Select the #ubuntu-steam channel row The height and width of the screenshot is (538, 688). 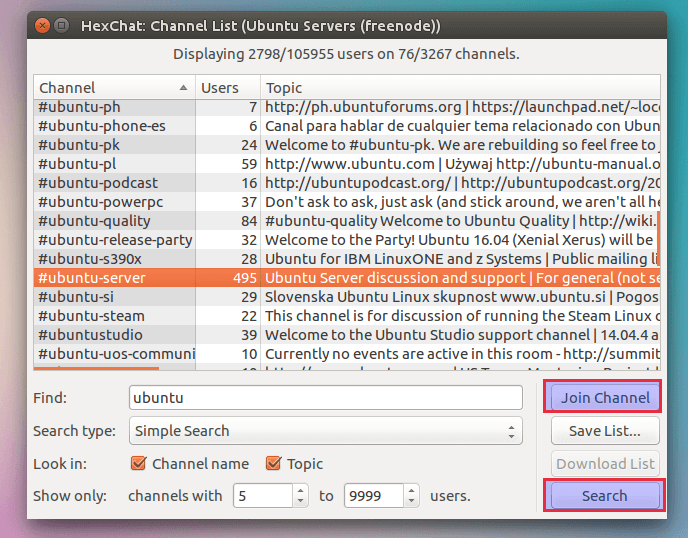115,316
